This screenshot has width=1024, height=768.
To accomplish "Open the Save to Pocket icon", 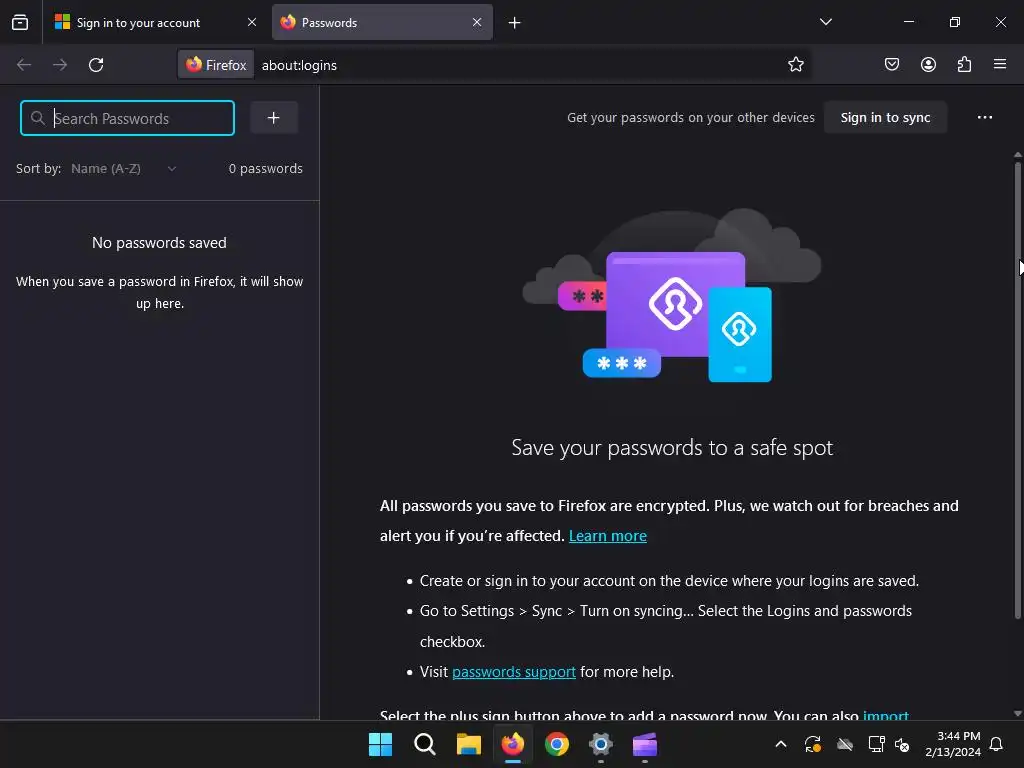I will (891, 64).
